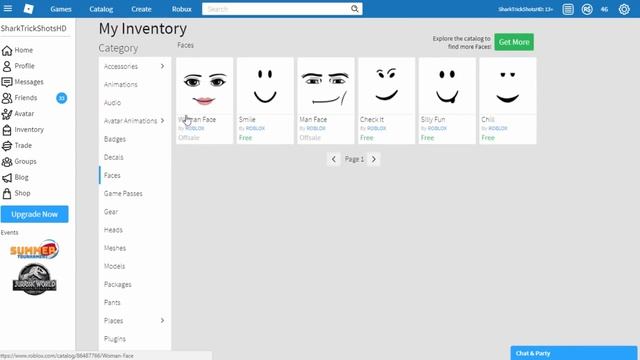Expand the Places category arrow
Image resolution: width=640 pixels, height=360 pixels.
click(162, 320)
